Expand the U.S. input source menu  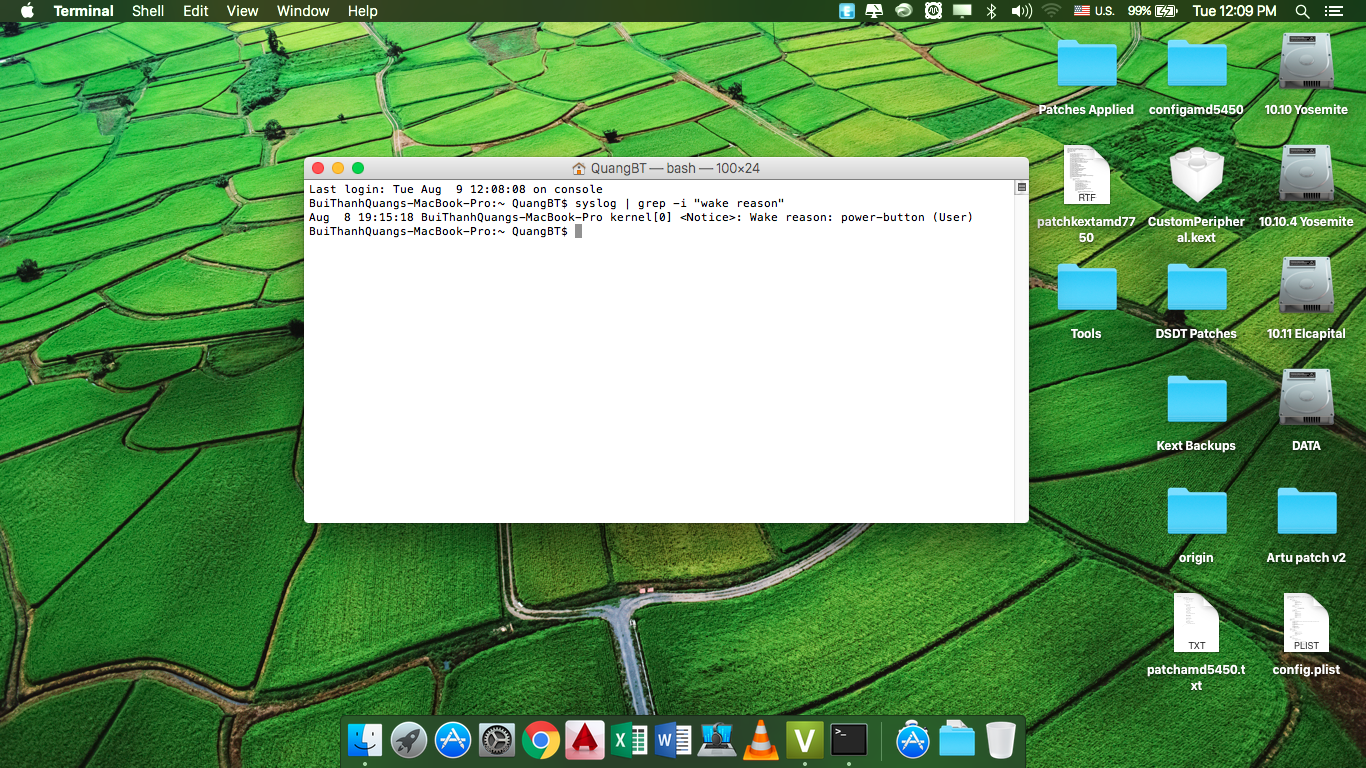pos(1093,11)
